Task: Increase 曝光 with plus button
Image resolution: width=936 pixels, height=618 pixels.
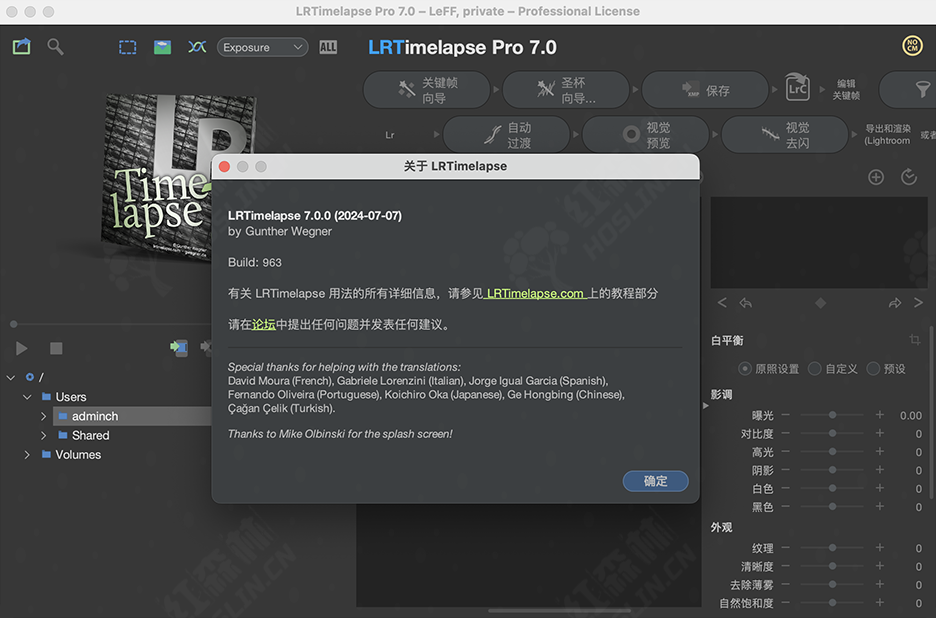Action: pyautogui.click(x=879, y=414)
